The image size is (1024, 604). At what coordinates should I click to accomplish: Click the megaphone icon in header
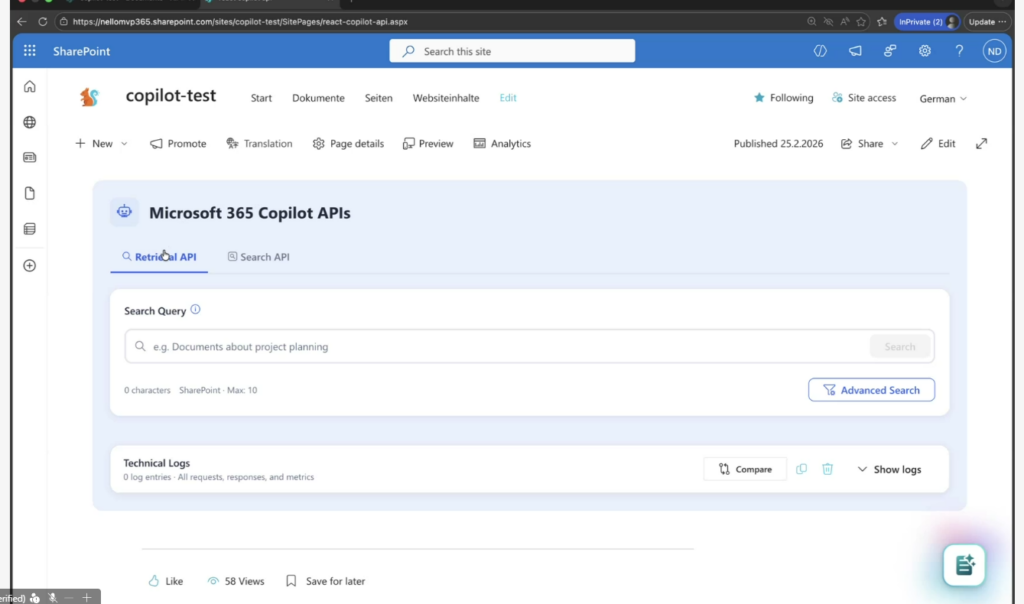[855, 51]
